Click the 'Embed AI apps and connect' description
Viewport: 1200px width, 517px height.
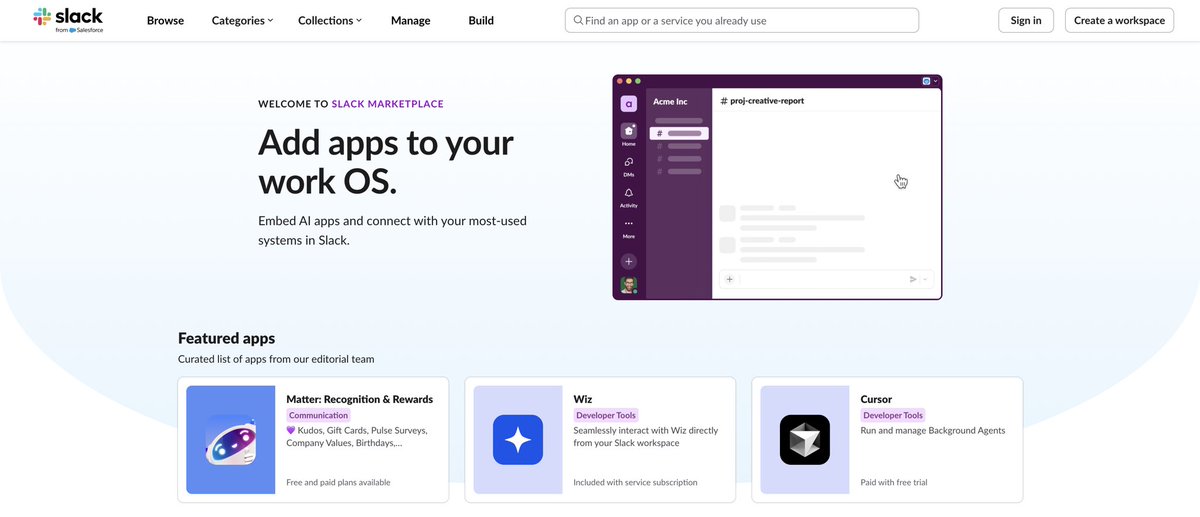392,230
